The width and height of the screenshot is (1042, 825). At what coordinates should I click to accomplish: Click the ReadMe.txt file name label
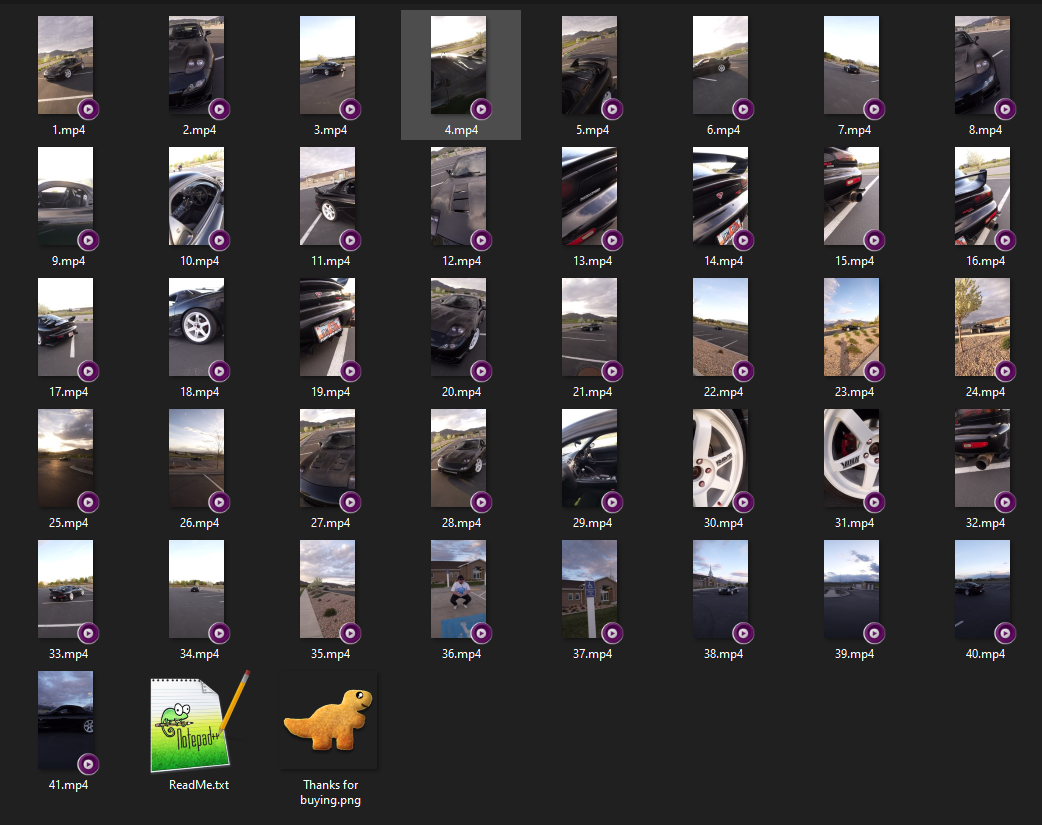tap(199, 785)
